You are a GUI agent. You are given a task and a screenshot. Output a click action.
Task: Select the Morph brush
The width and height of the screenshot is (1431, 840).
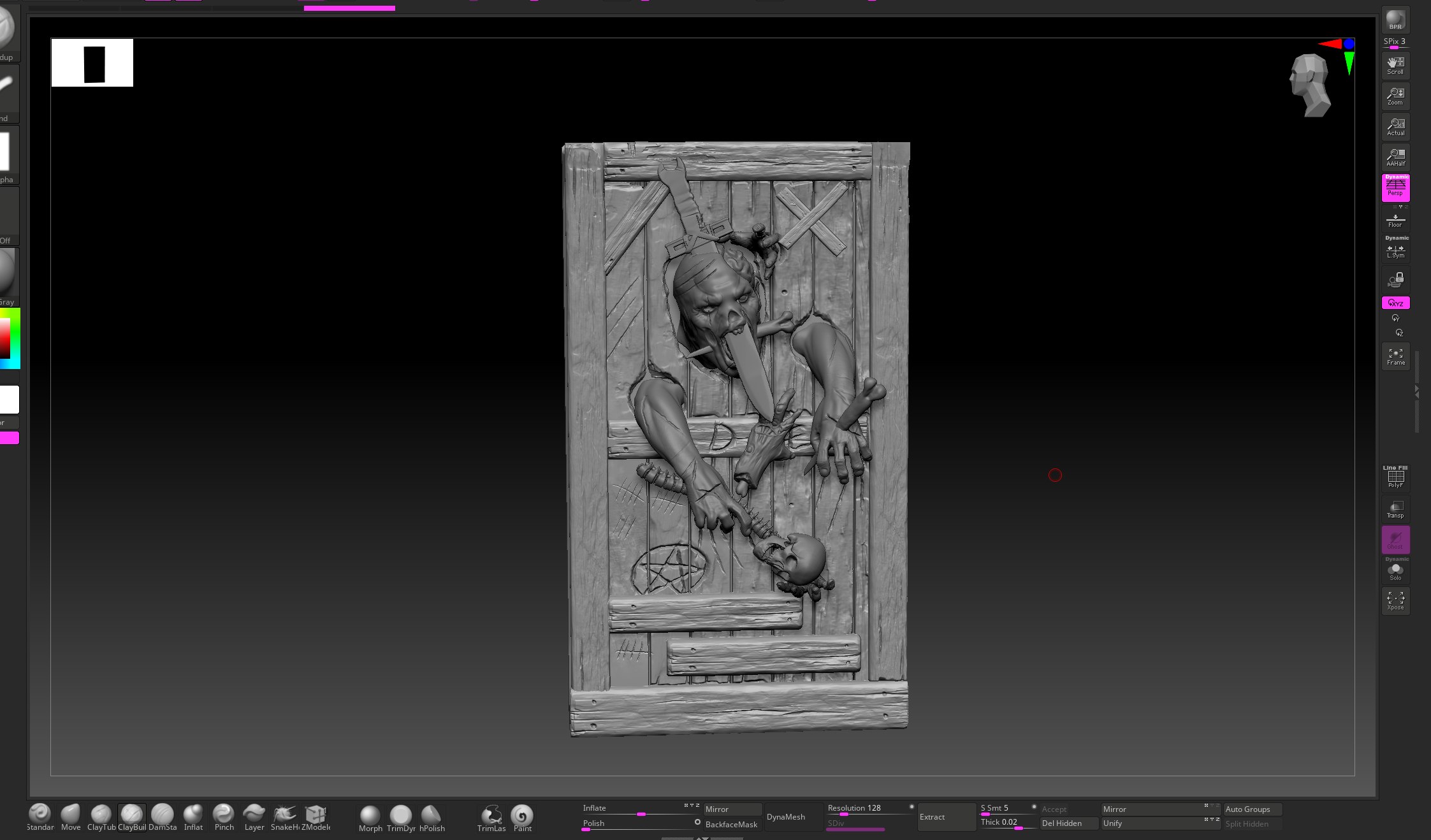pyautogui.click(x=370, y=819)
